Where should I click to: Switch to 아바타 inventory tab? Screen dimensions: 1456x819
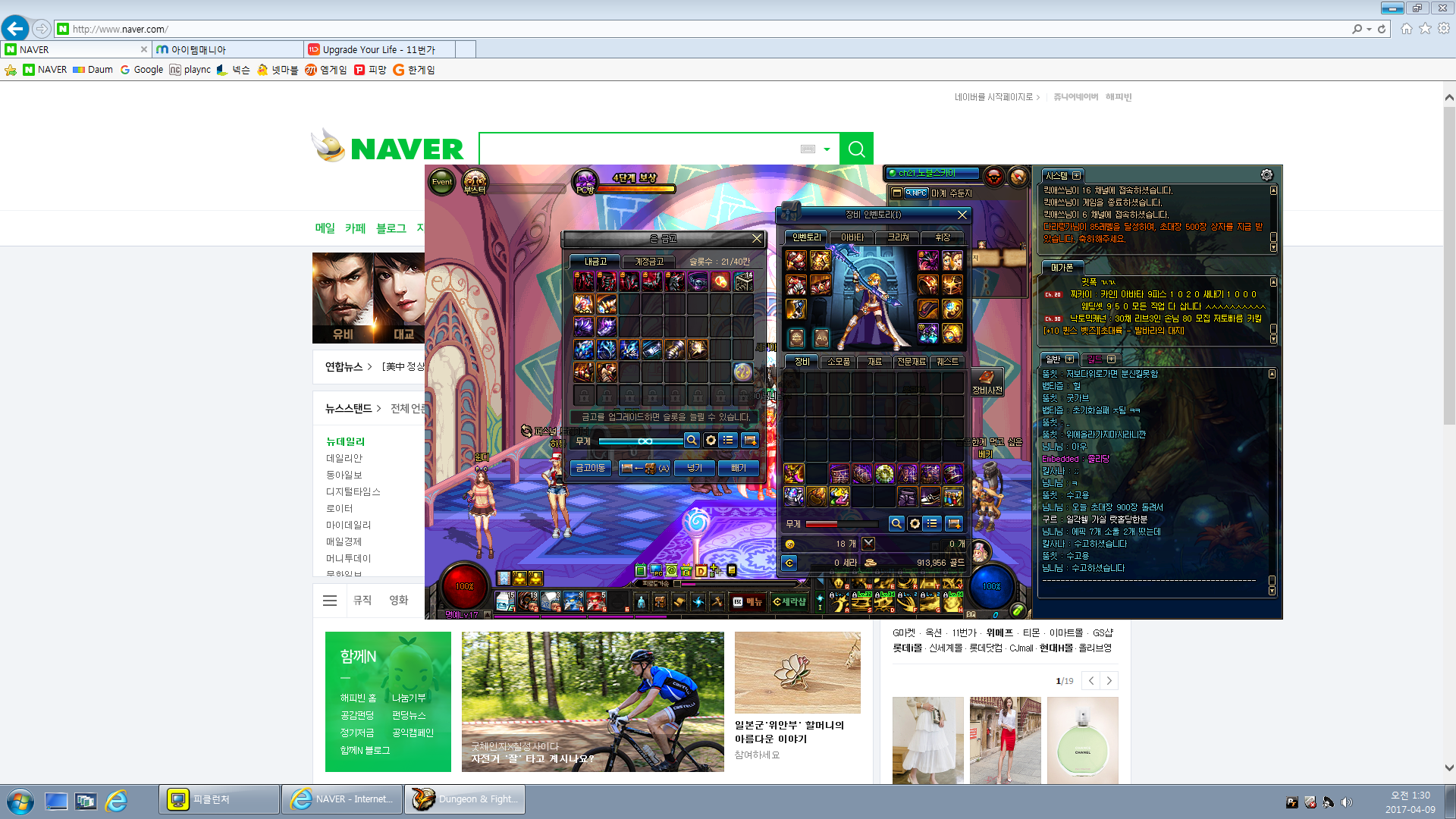(852, 237)
